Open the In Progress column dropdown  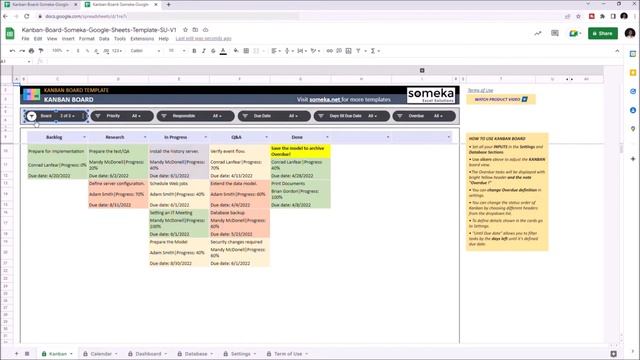(x=206, y=137)
